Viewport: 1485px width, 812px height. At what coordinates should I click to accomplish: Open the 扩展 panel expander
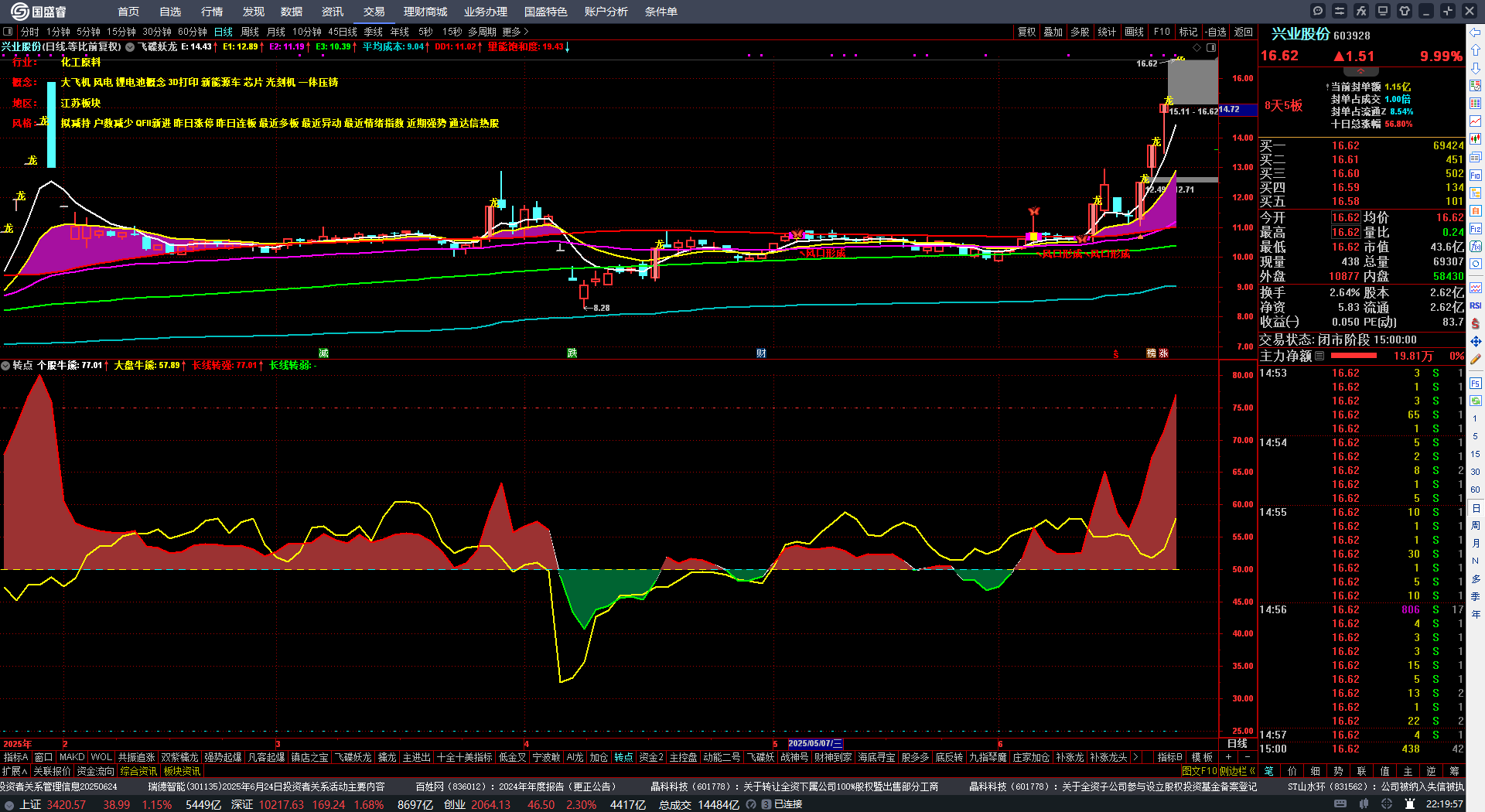pyautogui.click(x=15, y=771)
